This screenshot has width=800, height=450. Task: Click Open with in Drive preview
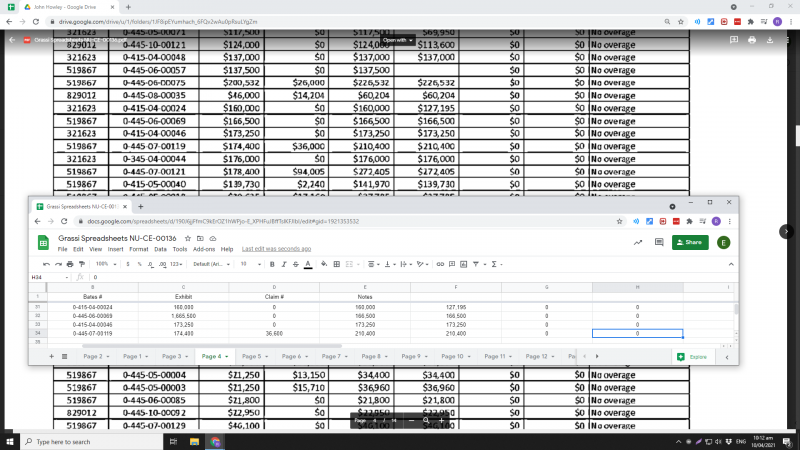(x=397, y=40)
